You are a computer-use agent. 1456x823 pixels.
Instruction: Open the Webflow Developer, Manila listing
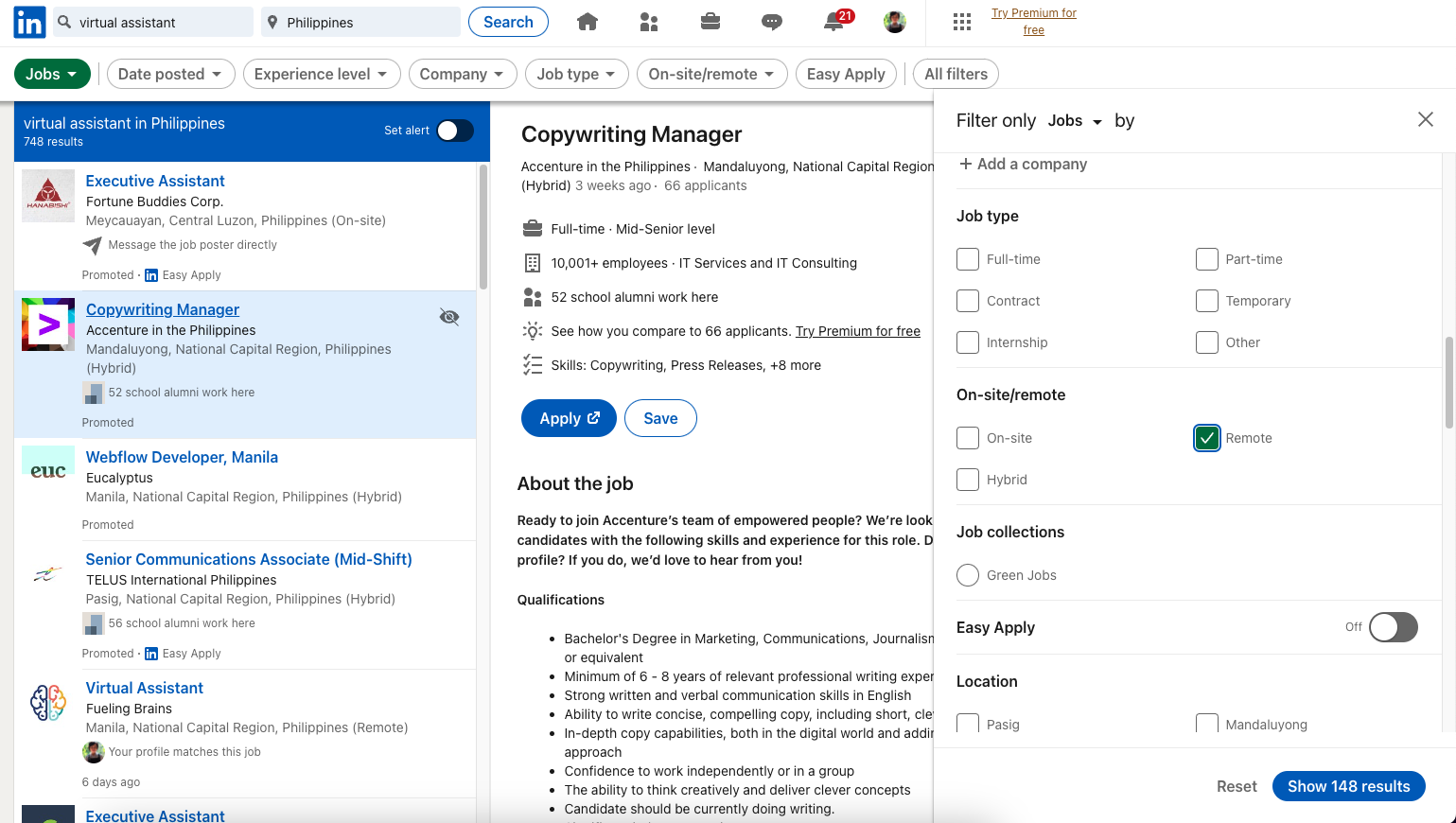(x=182, y=457)
